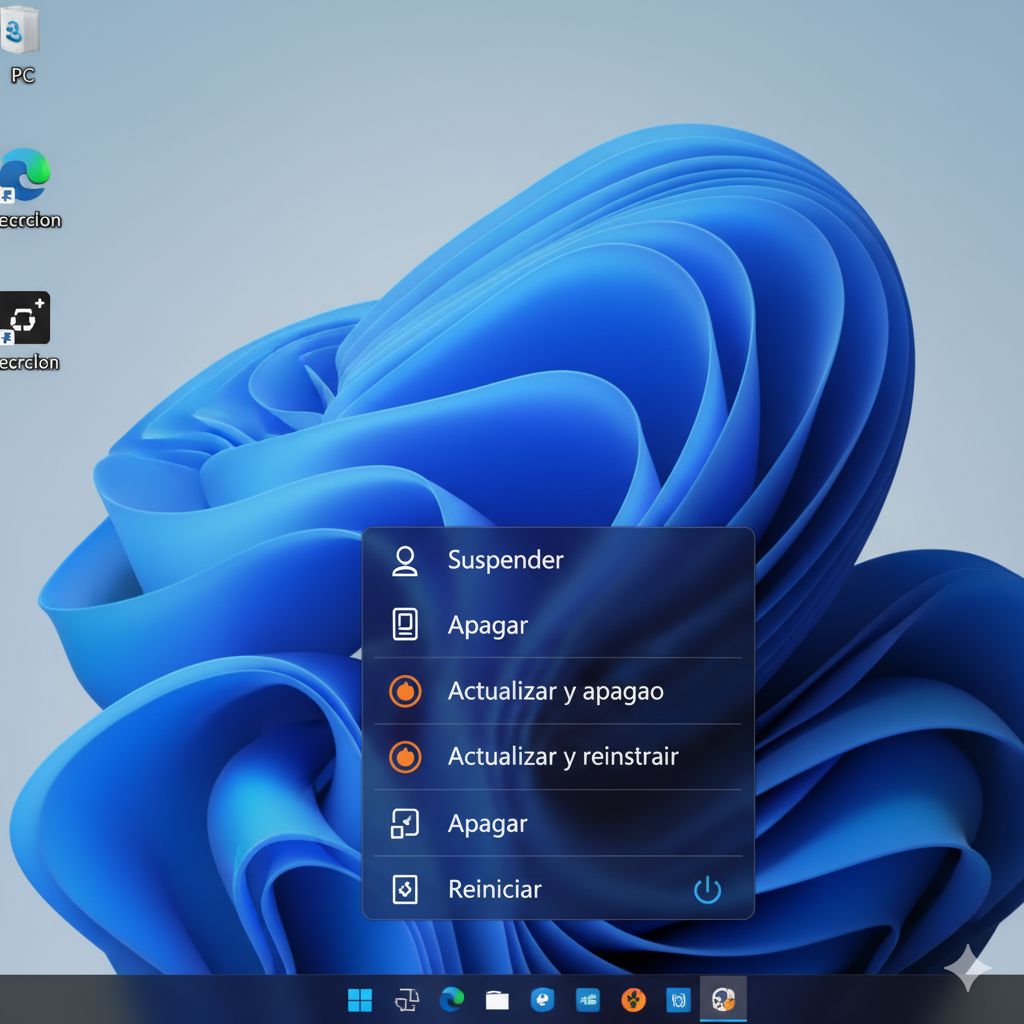Select Actualizar y apagao
This screenshot has width=1024, height=1024.
[558, 691]
